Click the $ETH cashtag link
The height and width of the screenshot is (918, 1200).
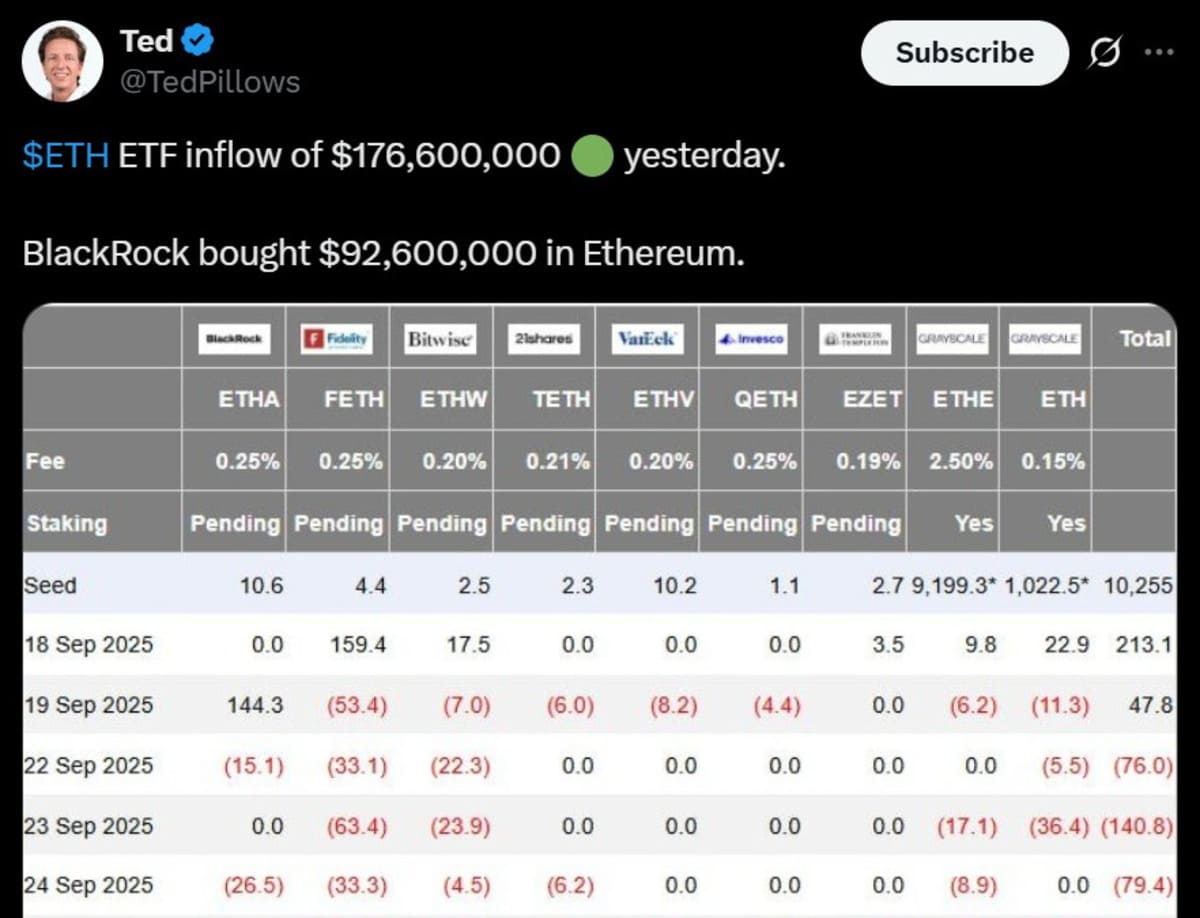65,157
